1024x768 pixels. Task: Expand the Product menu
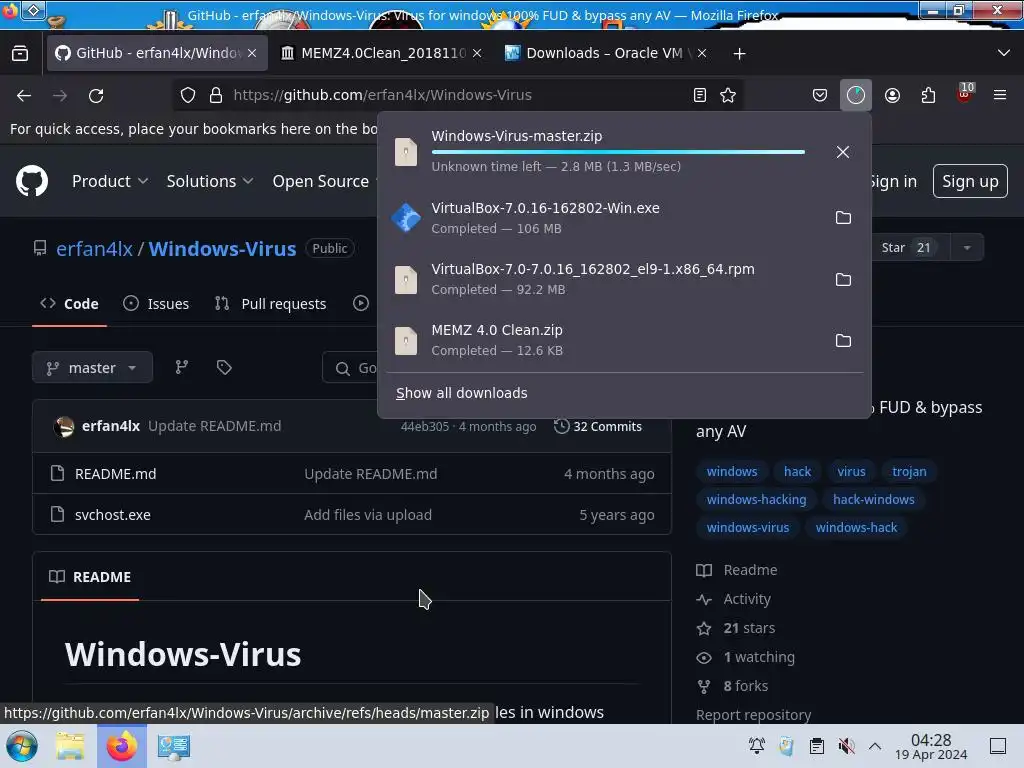point(110,181)
